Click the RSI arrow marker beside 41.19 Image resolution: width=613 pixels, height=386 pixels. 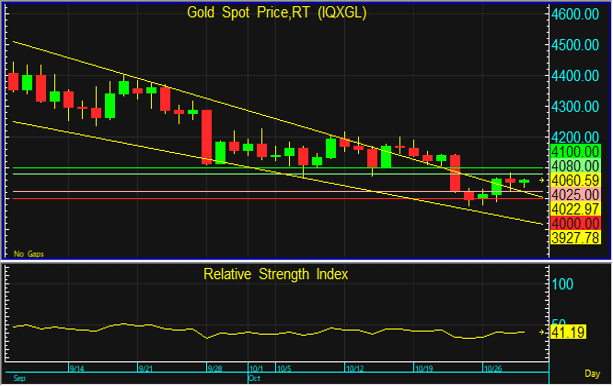(x=541, y=332)
